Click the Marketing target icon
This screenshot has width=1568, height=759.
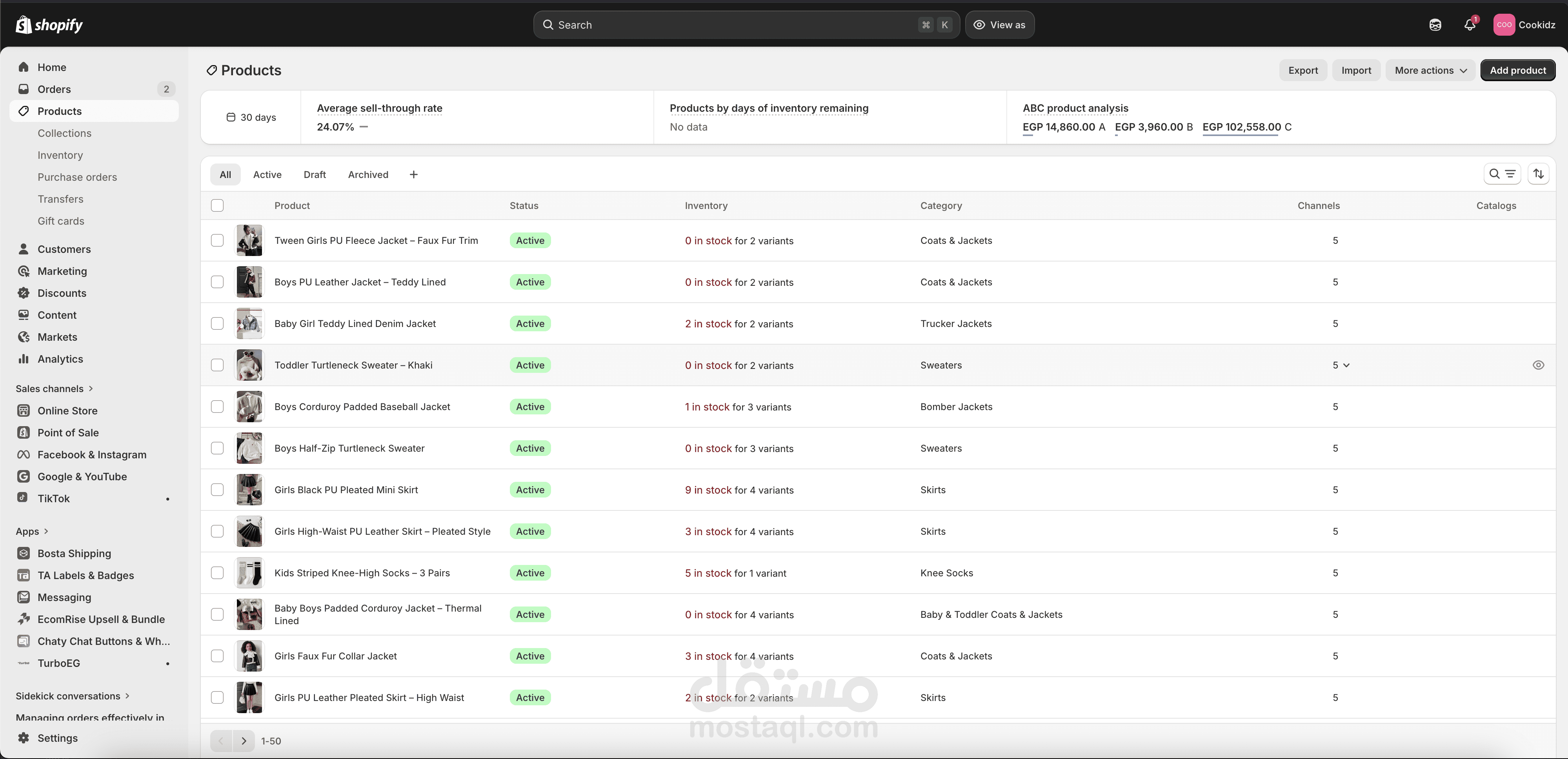(x=24, y=271)
